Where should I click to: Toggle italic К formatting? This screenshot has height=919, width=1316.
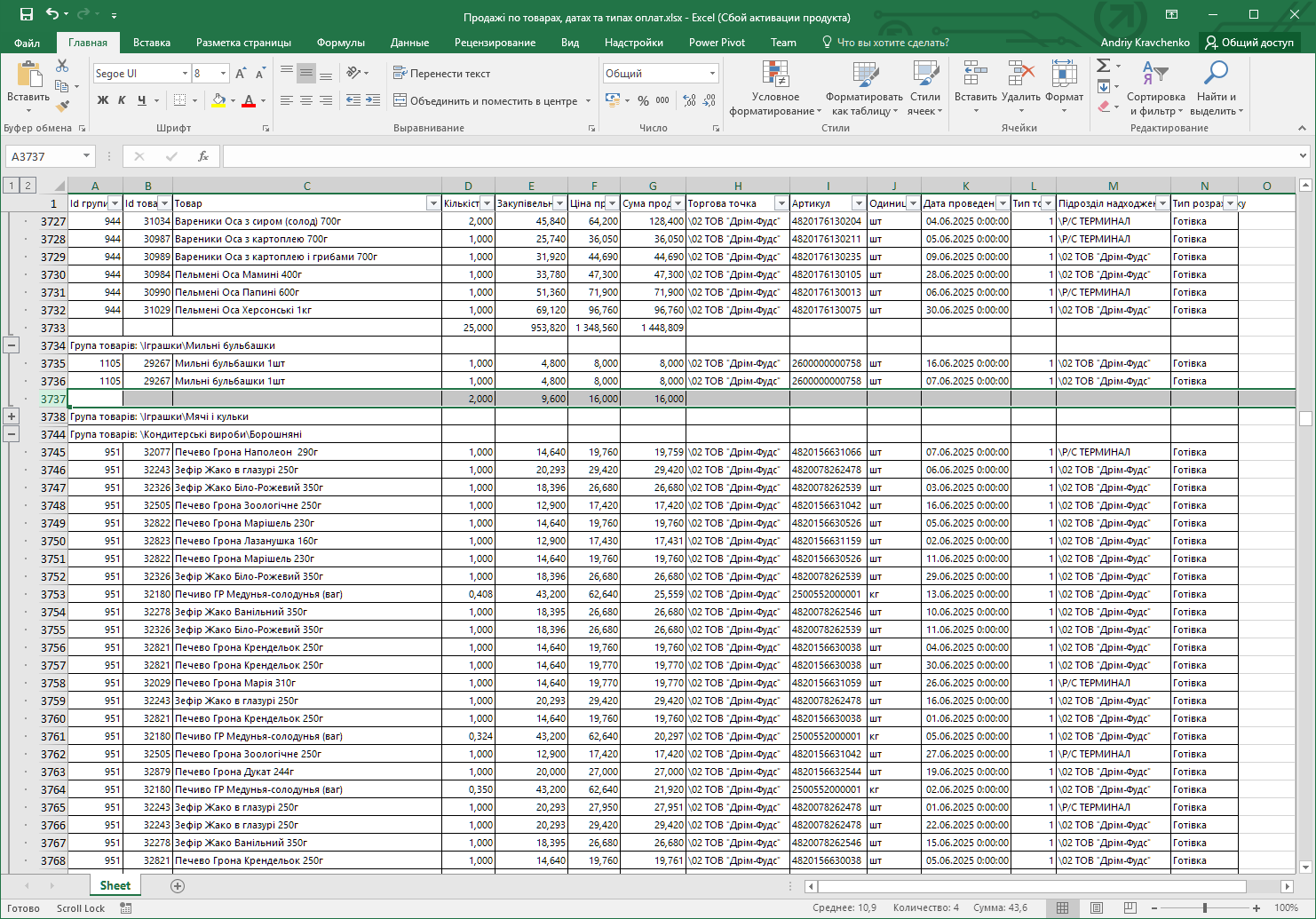(x=122, y=100)
